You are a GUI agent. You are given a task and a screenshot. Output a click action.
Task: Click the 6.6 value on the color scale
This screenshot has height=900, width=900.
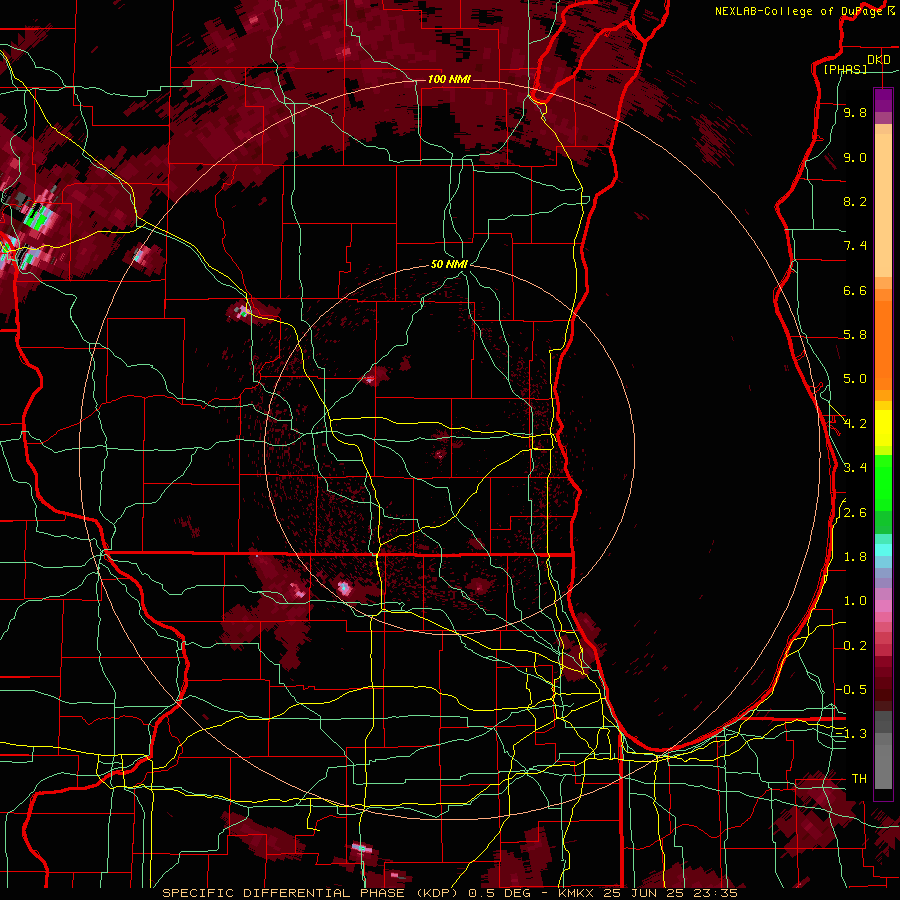(855, 290)
